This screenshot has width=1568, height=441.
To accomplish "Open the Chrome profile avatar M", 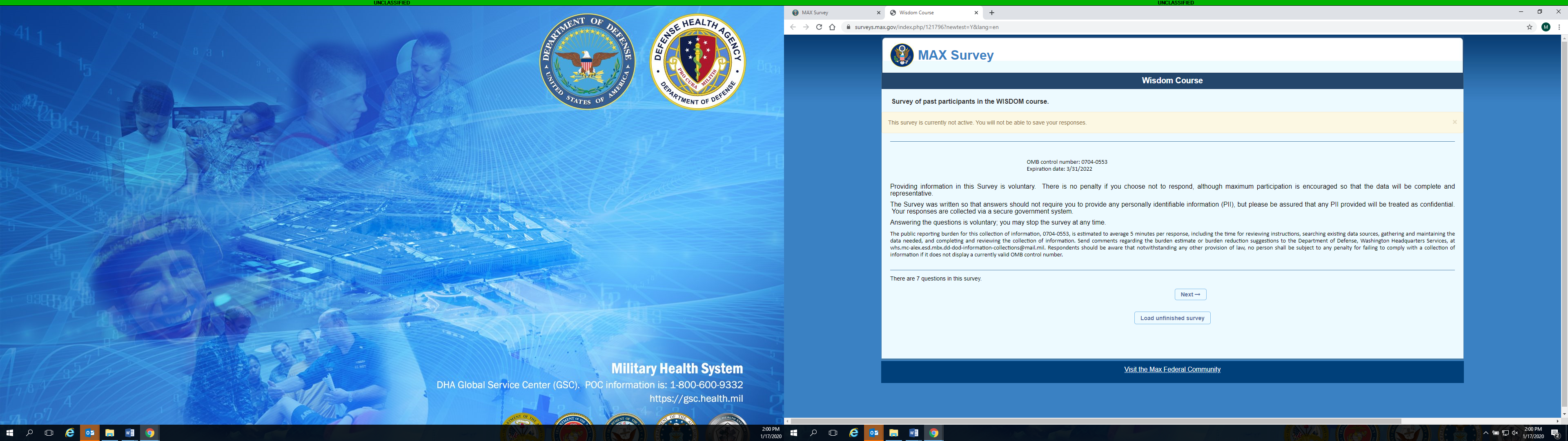I will click(x=1546, y=27).
